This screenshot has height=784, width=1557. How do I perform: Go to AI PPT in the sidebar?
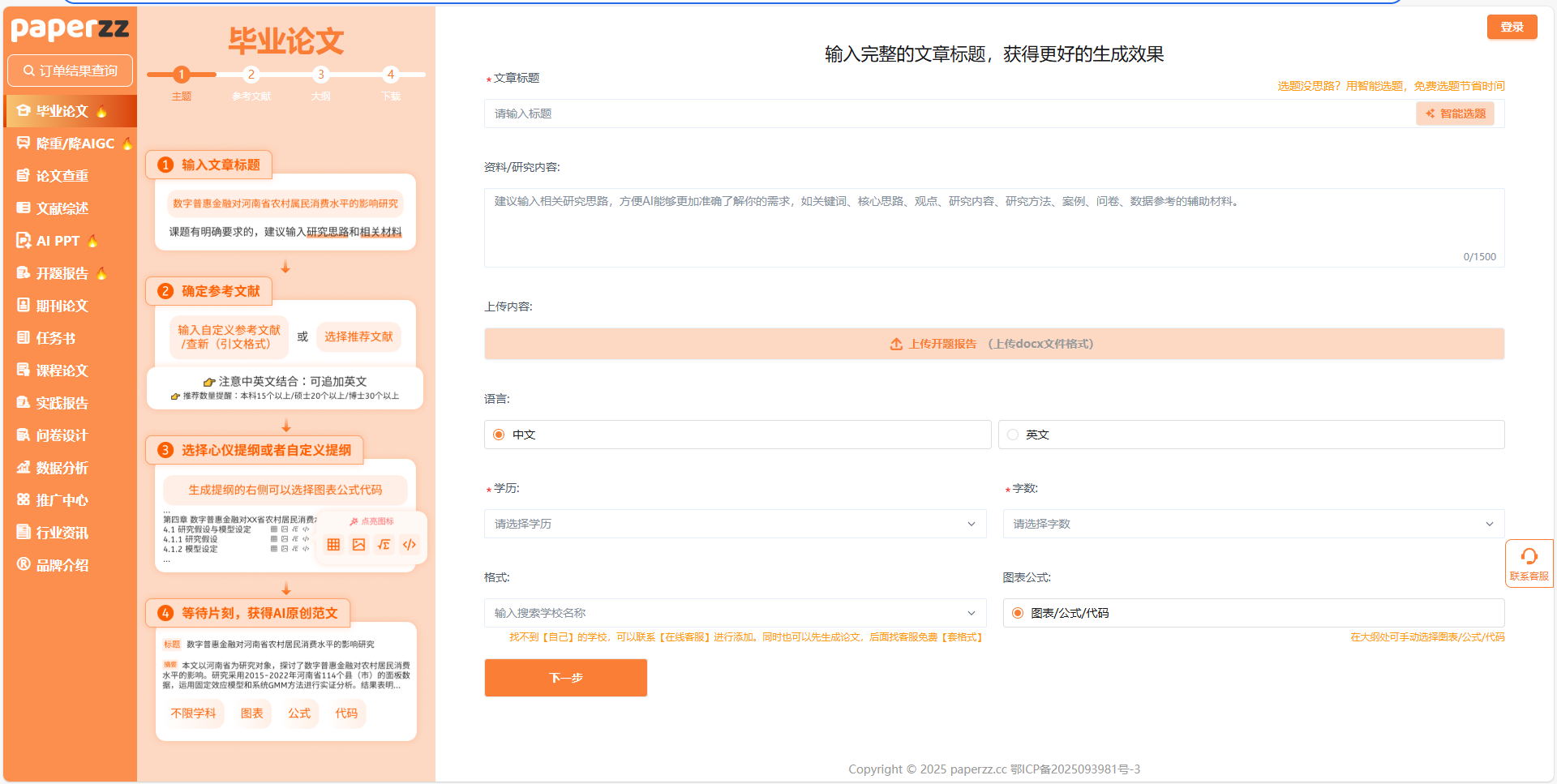[58, 241]
